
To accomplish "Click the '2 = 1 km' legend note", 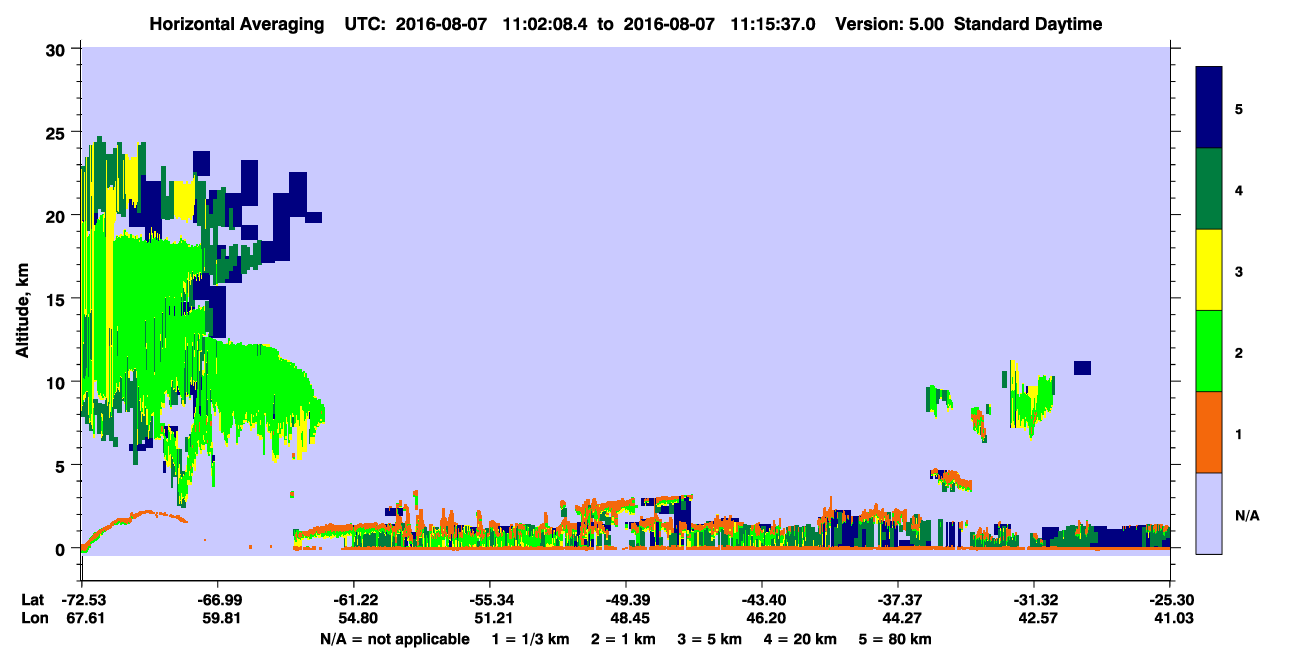I will point(623,639).
